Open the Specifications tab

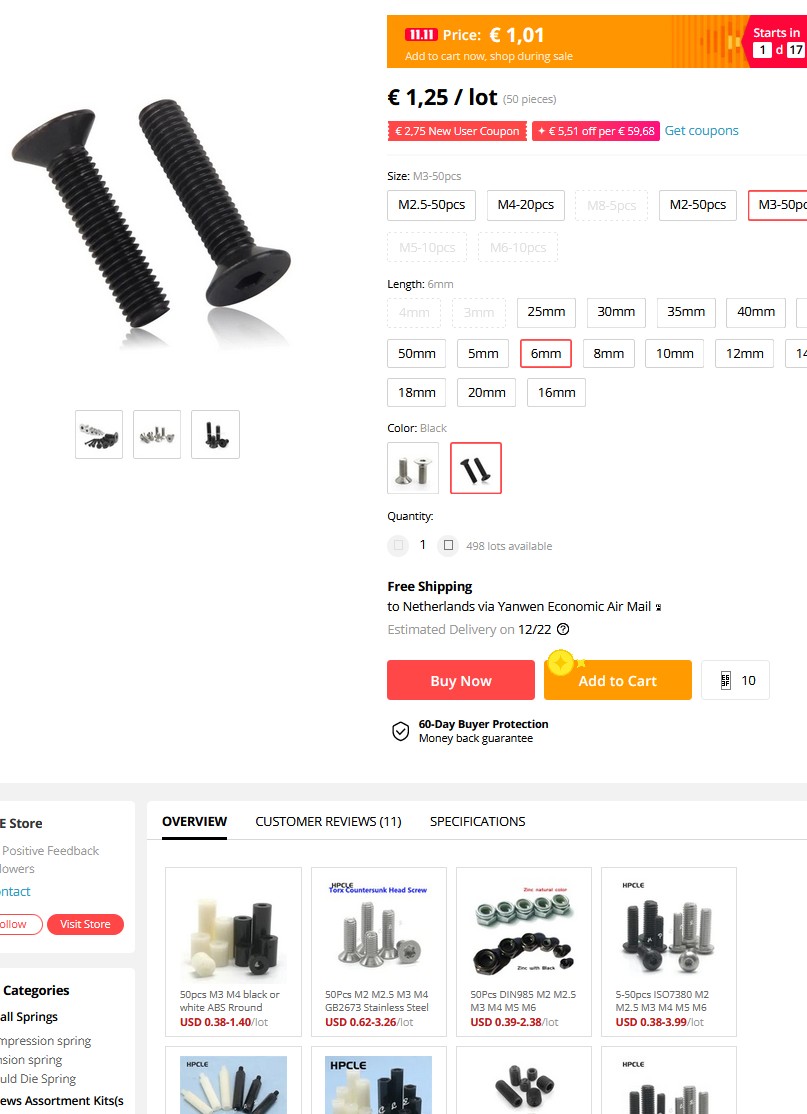(x=477, y=822)
